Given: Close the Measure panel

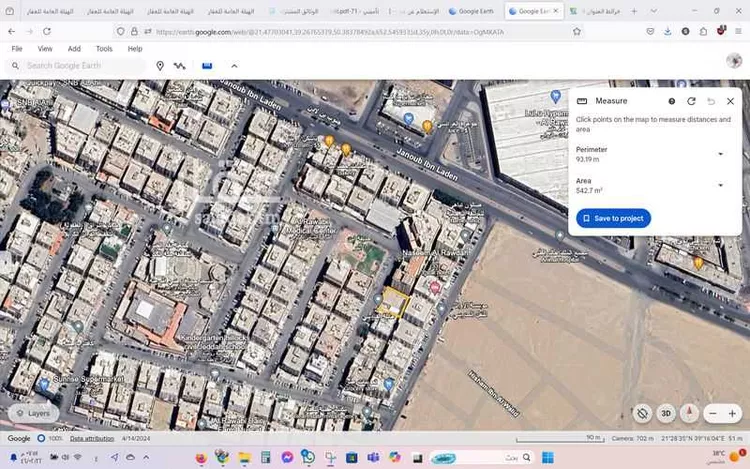Looking at the screenshot, I should 730,101.
